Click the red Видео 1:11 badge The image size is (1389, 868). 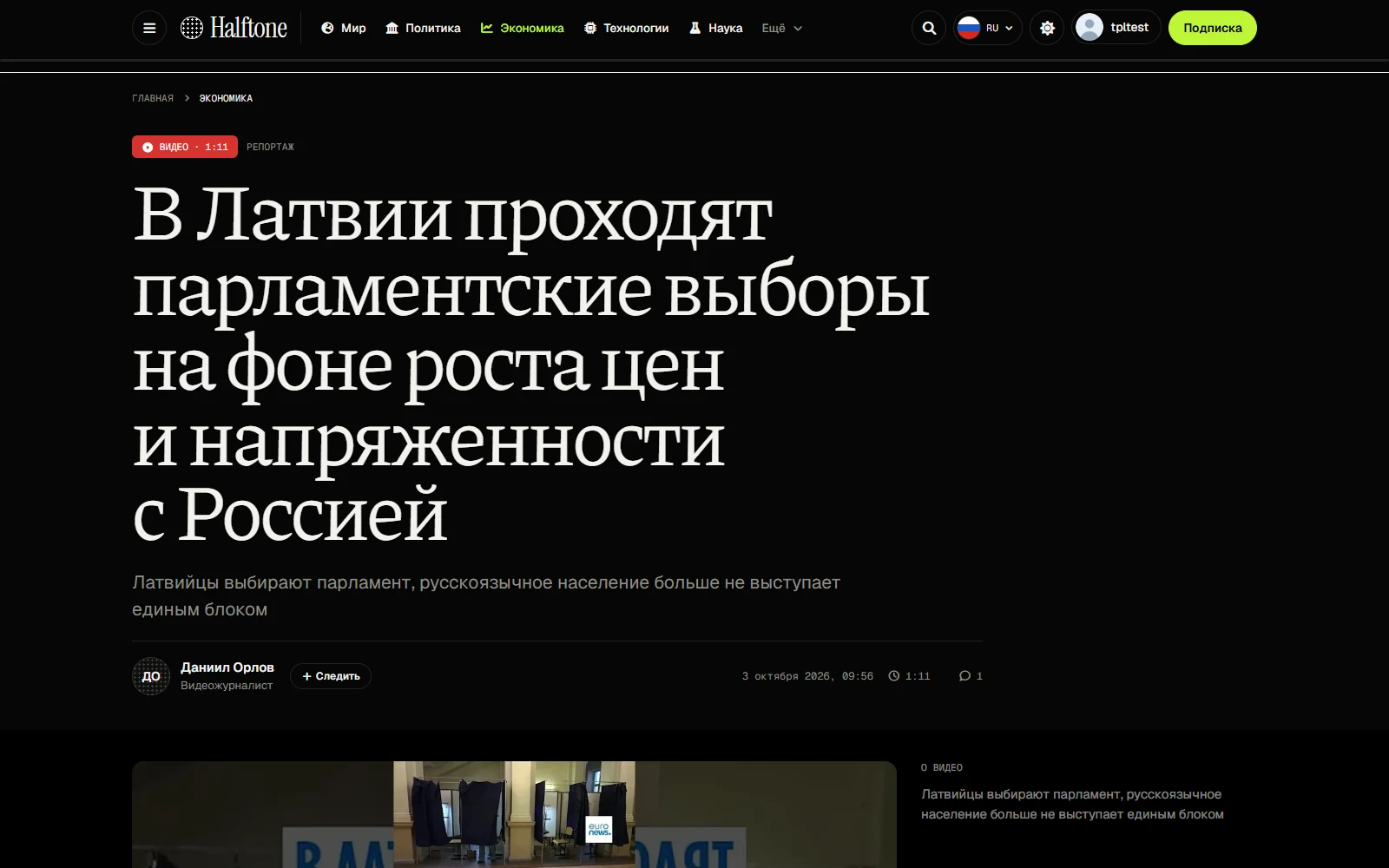click(x=185, y=147)
